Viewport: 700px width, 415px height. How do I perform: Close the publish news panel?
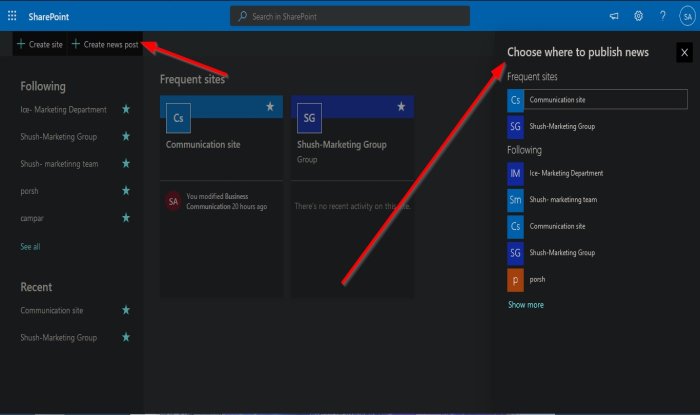pos(684,53)
